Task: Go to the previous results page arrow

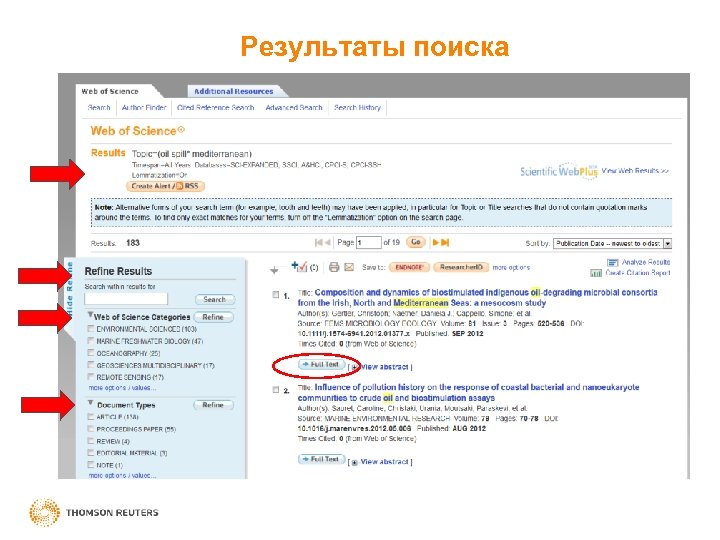Action: (328, 242)
